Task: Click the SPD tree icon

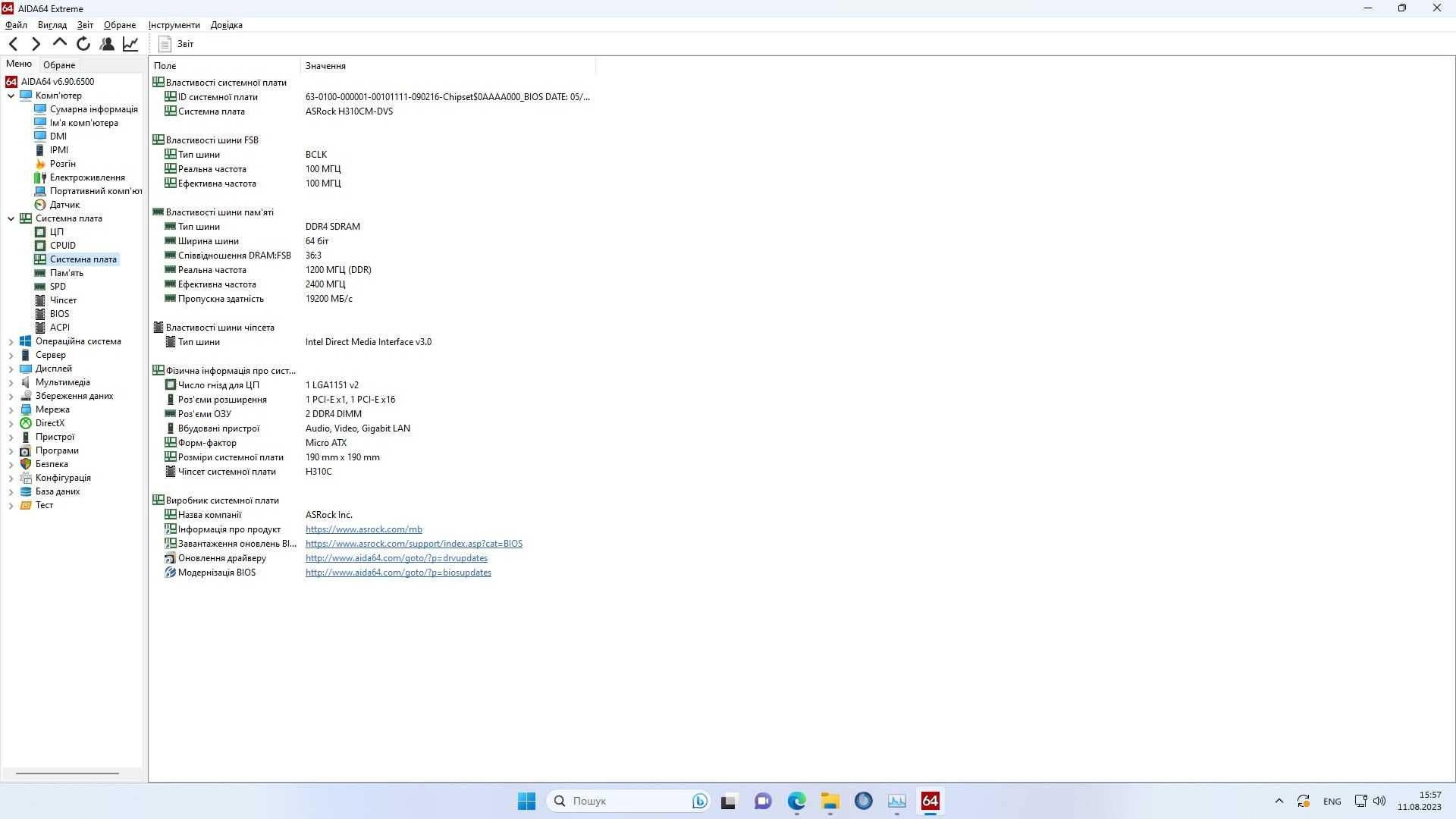Action: click(40, 287)
